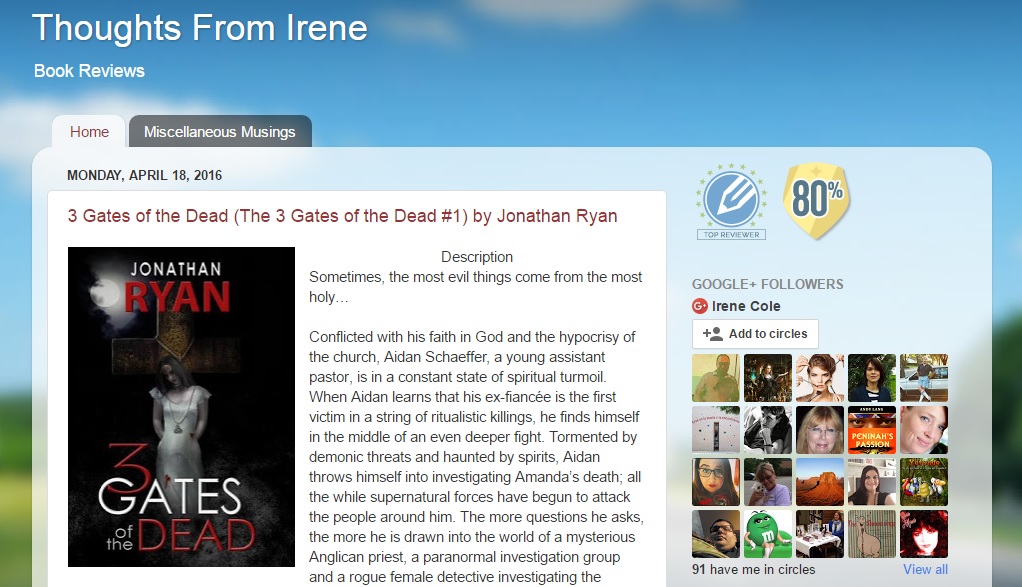Open the green M&M character follower avatar
This screenshot has height=587, width=1022.
[x=768, y=534]
